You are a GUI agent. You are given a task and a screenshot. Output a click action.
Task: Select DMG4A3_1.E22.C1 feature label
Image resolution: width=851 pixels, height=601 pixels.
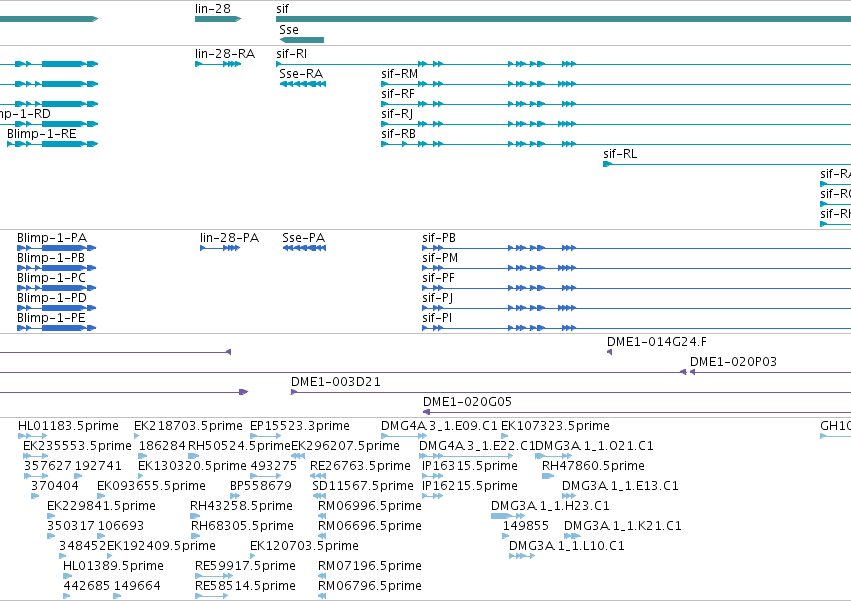[x=477, y=446]
